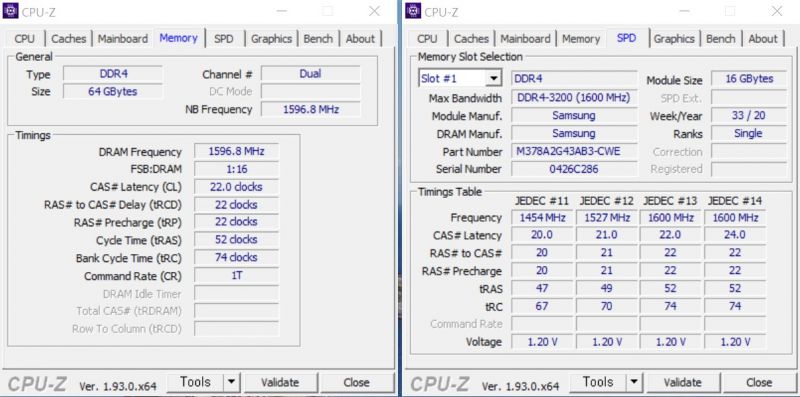Click the Module Manuf. Samsung value
This screenshot has height=397, width=800.
pos(574,115)
